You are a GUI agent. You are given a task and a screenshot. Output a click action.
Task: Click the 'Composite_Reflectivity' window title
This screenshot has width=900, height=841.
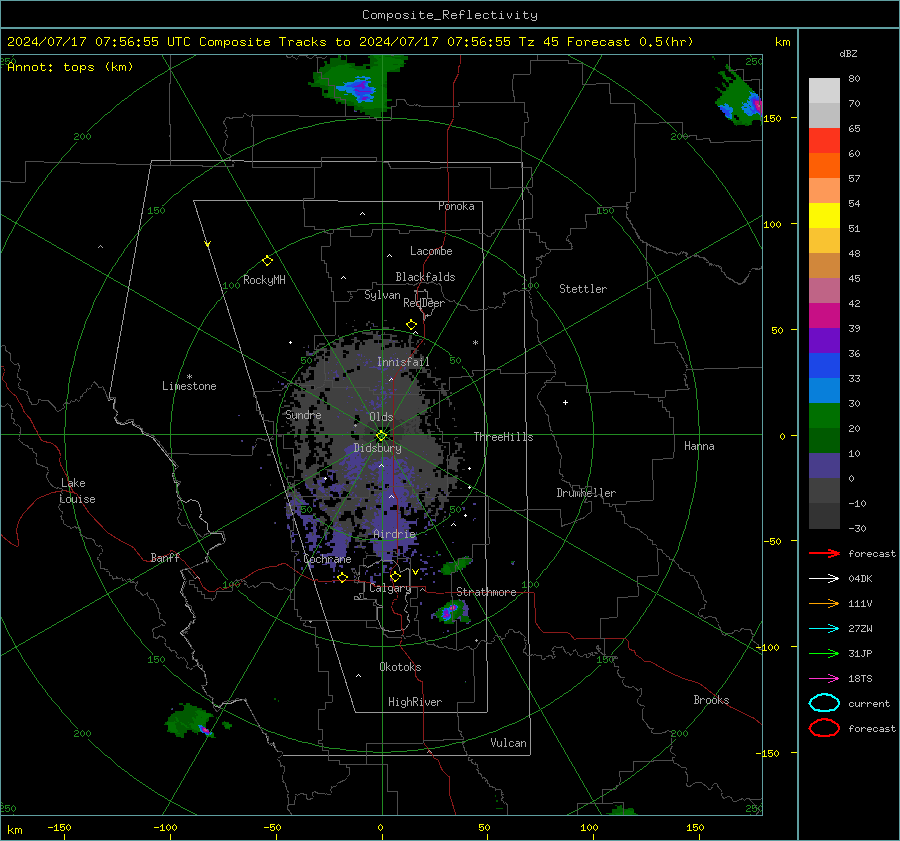[x=449, y=15]
